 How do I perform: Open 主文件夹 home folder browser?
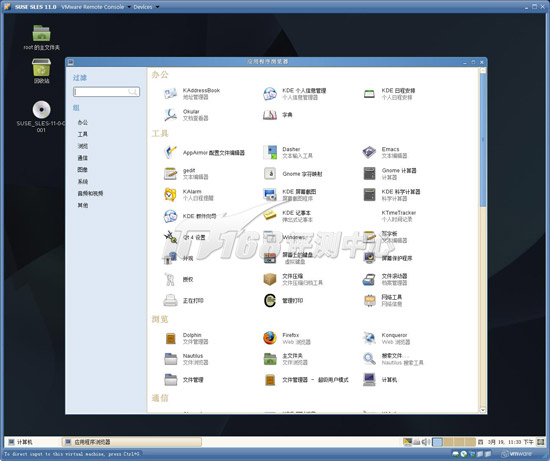[x=286, y=359]
